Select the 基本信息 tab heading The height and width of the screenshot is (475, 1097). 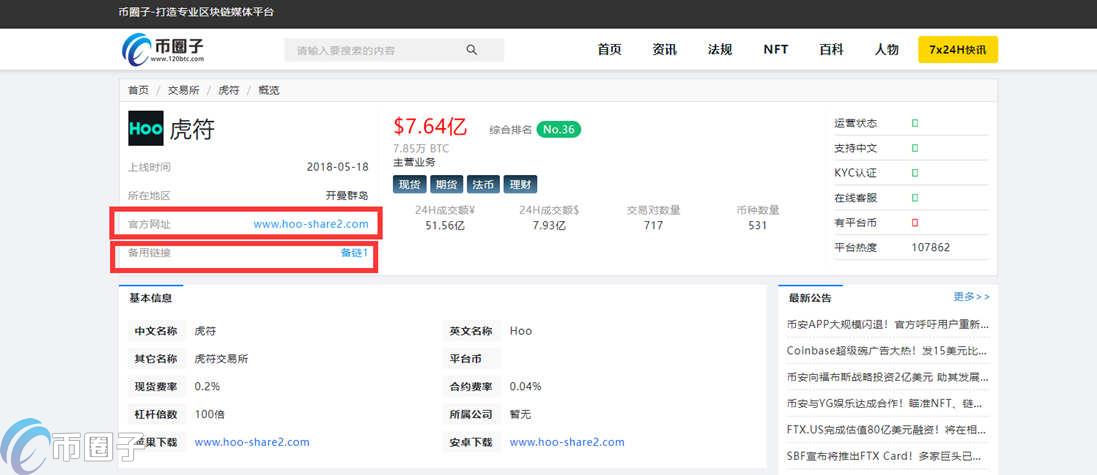pos(150,298)
